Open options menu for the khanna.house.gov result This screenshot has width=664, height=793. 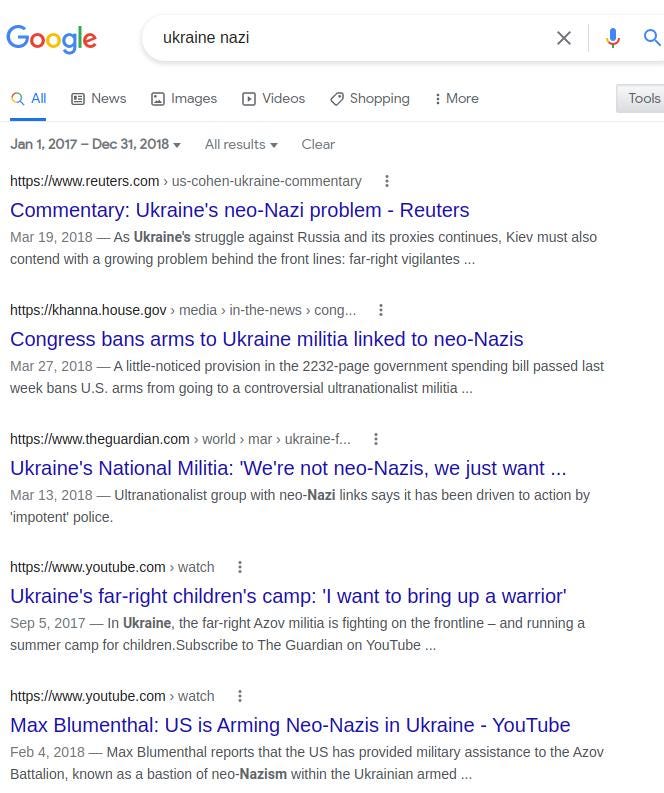(x=381, y=310)
